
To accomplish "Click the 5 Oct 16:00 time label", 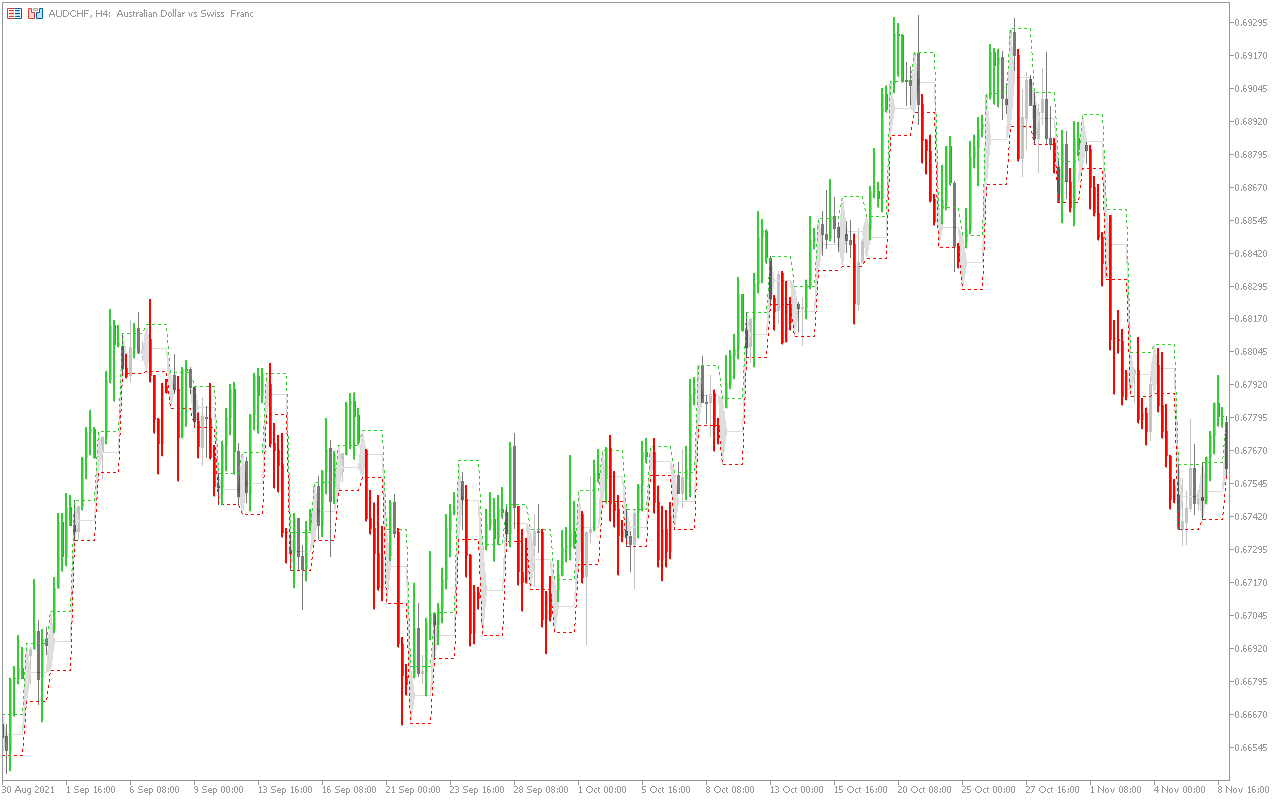I will coord(666,789).
